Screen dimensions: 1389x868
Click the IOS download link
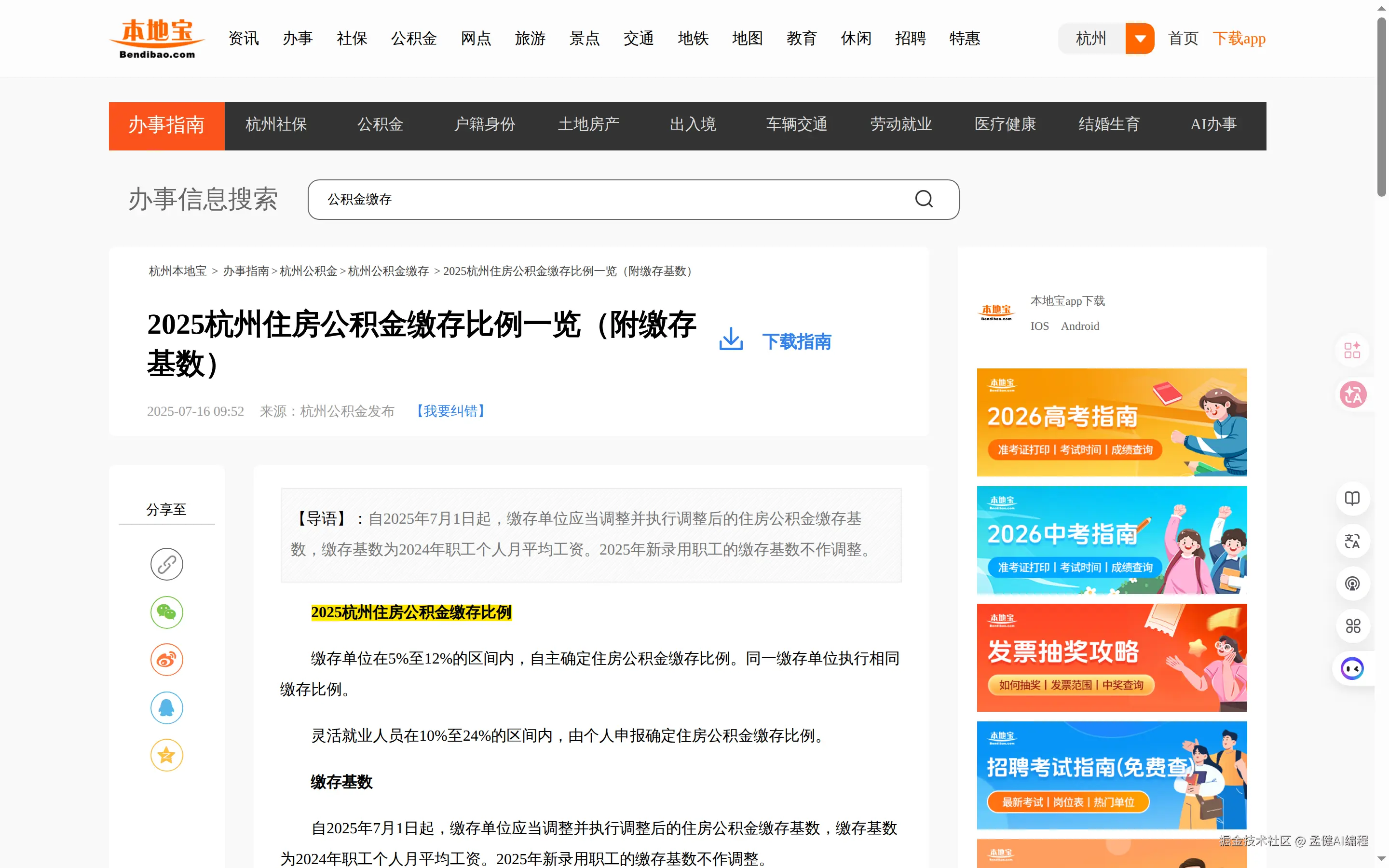[x=1039, y=326]
